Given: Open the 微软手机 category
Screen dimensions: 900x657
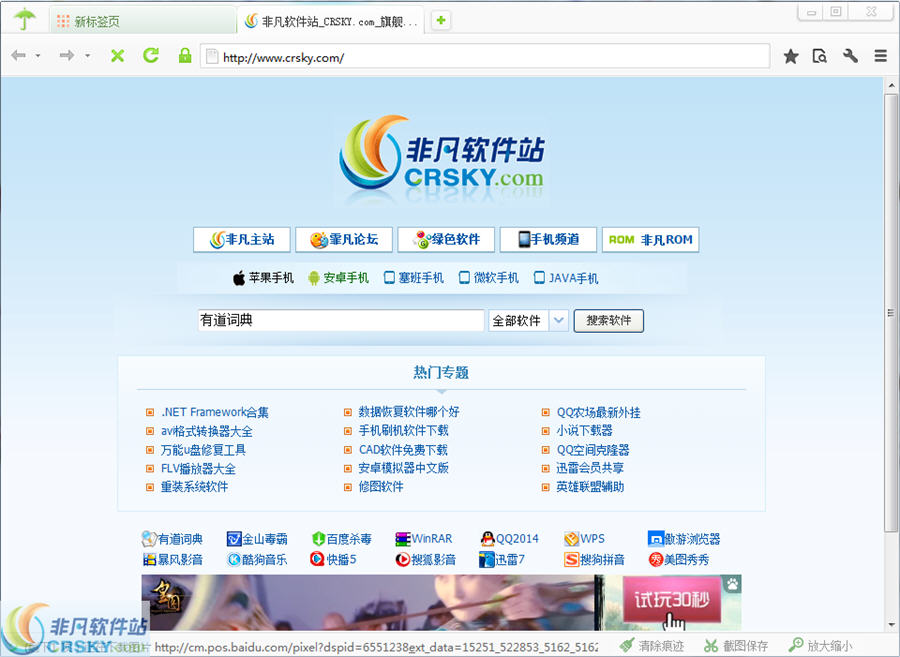Looking at the screenshot, I should [488, 278].
